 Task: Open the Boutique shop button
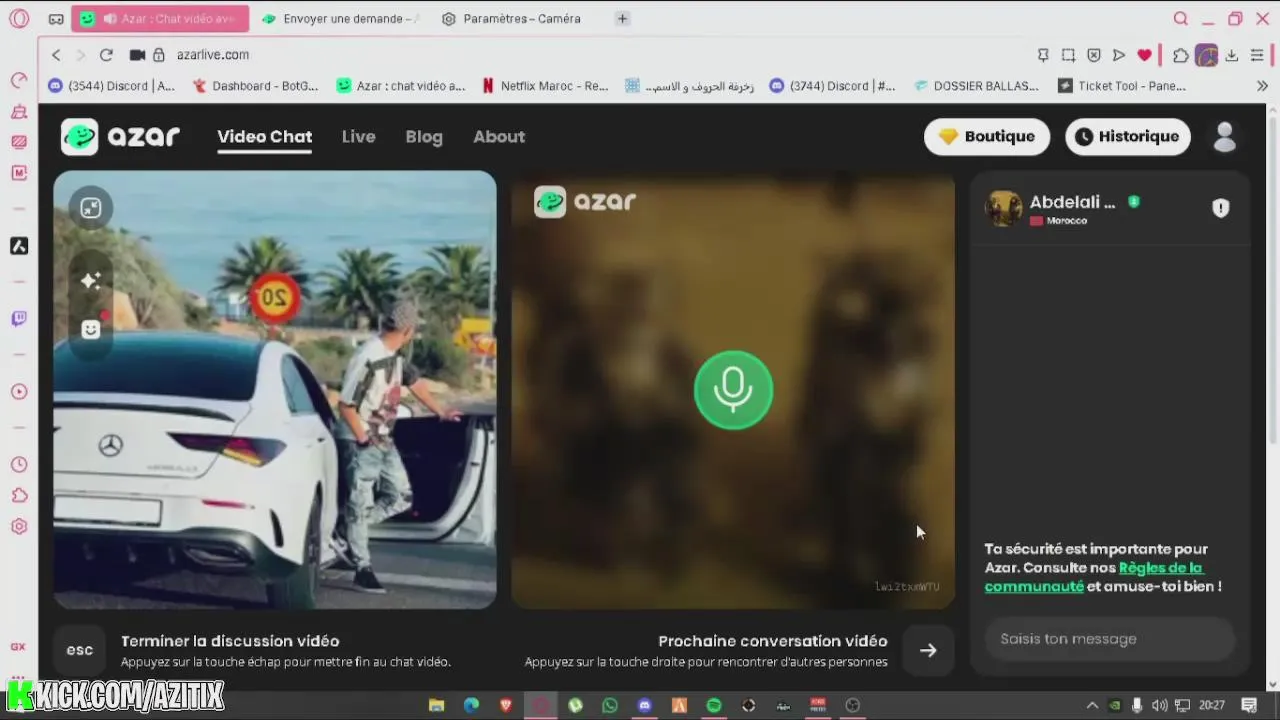point(987,137)
